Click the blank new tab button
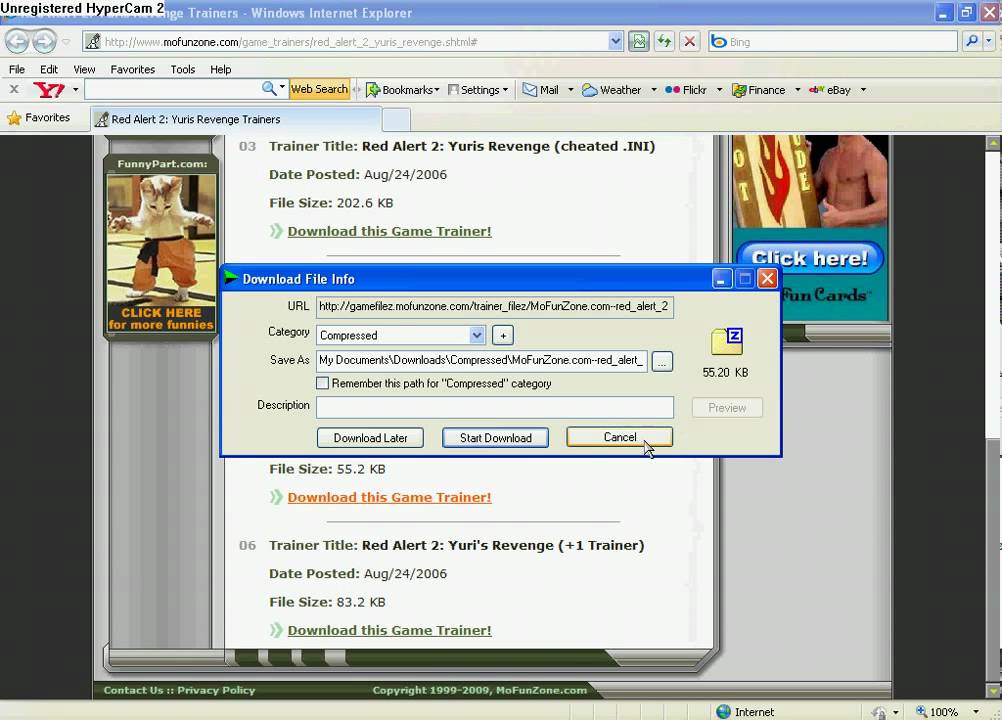Viewport: 1002px width, 720px height. pyautogui.click(x=396, y=119)
